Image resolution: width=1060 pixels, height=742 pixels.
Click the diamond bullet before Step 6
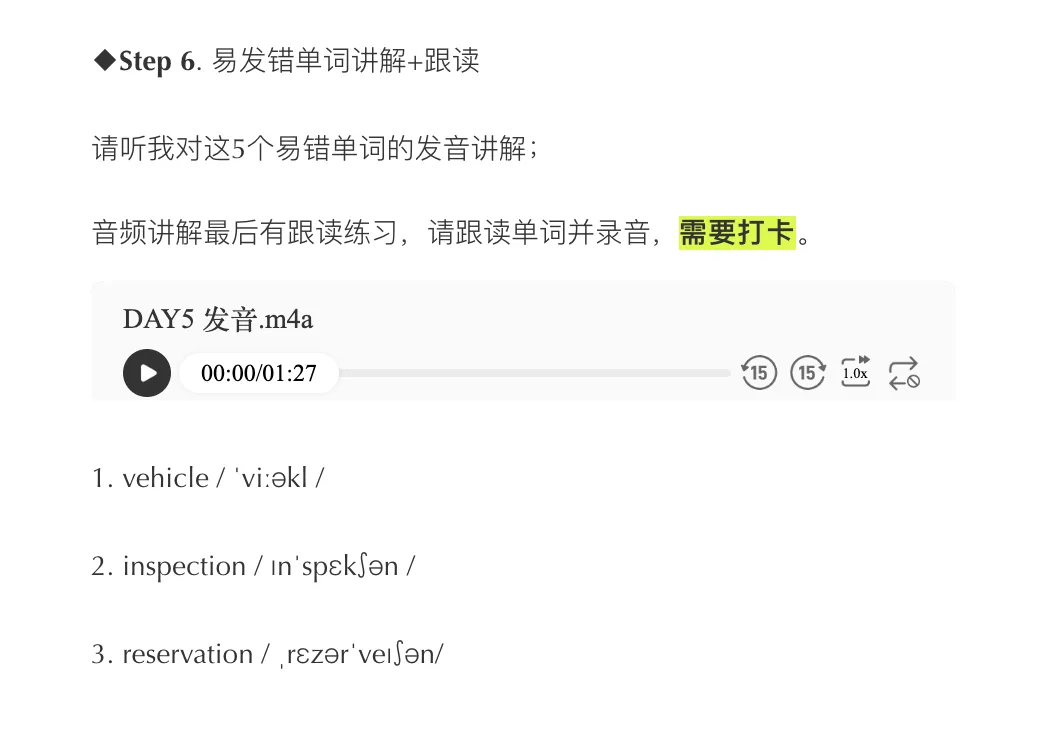click(105, 60)
